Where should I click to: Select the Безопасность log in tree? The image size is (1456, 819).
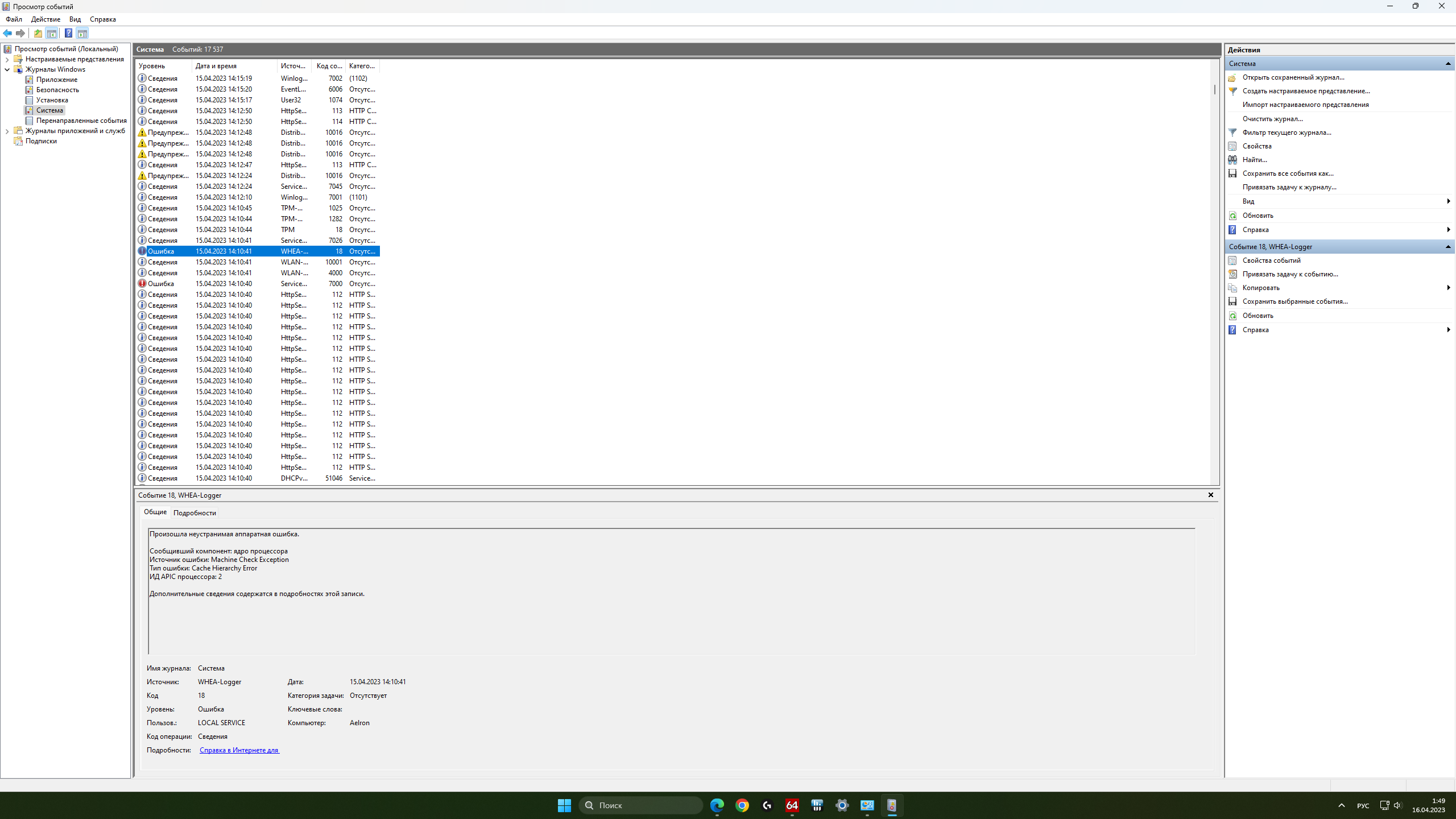pyautogui.click(x=57, y=90)
